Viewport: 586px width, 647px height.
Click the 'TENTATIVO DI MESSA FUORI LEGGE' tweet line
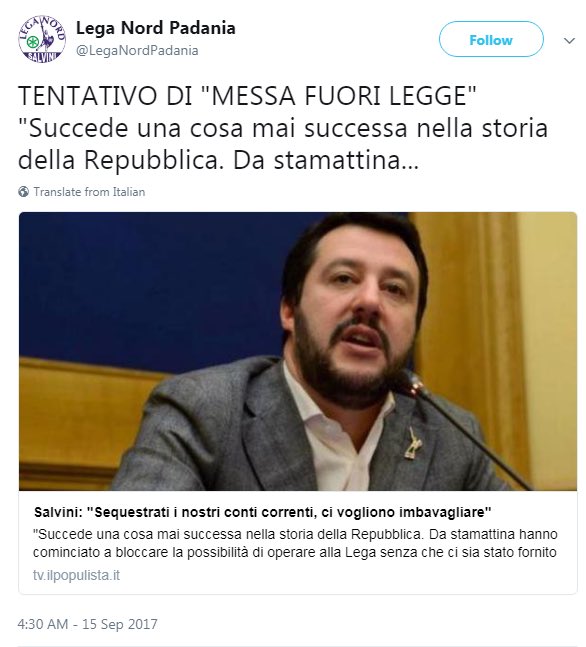click(247, 96)
